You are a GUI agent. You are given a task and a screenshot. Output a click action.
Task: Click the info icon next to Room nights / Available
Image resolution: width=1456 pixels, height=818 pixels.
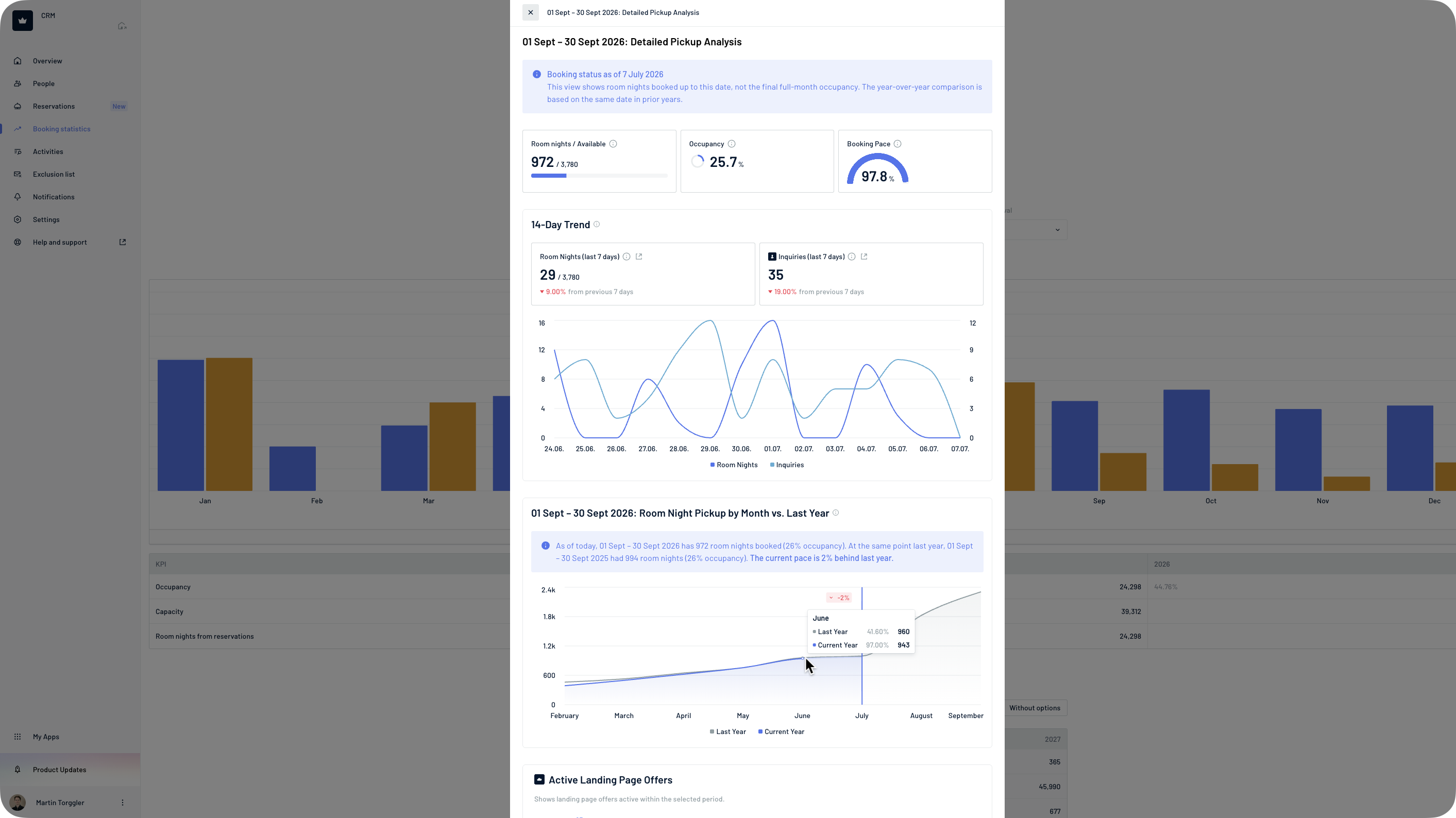[613, 144]
